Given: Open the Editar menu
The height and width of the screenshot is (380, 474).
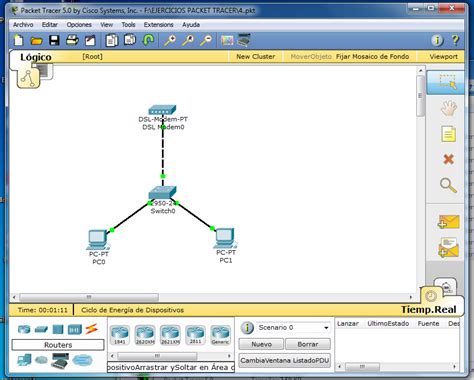Looking at the screenshot, I should click(x=50, y=25).
